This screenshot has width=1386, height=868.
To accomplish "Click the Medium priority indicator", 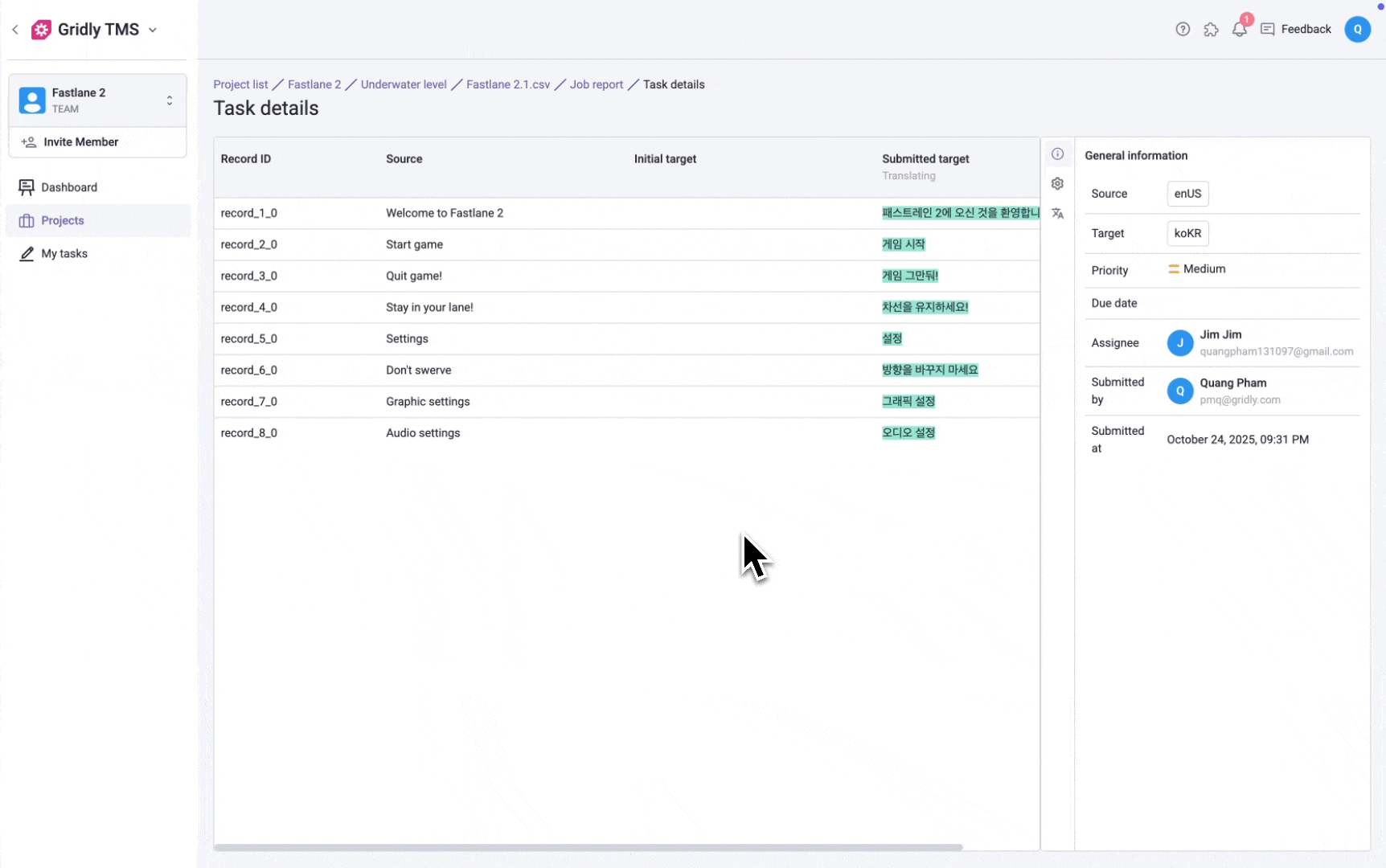I will pos(1197,269).
